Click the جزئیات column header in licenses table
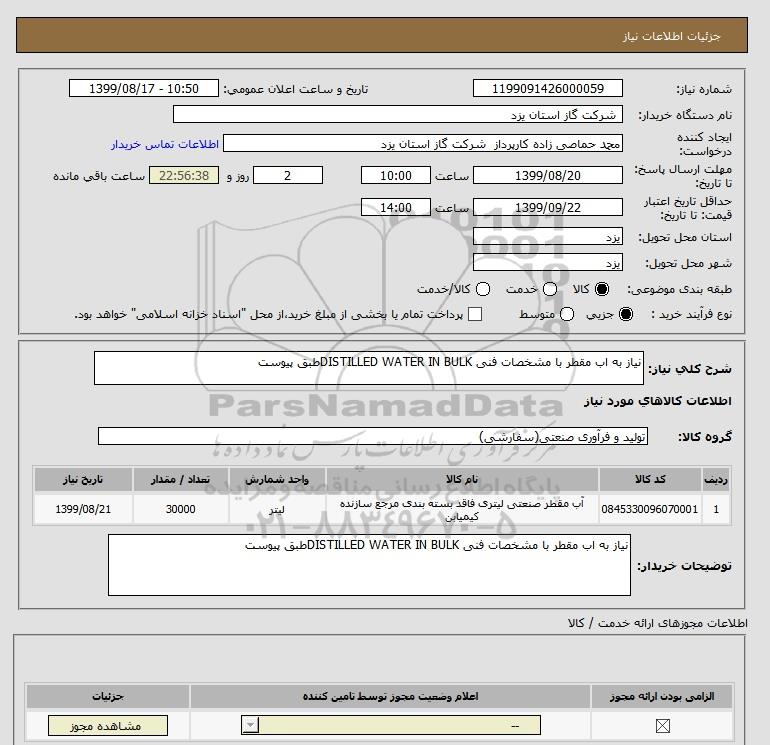 pos(108,696)
